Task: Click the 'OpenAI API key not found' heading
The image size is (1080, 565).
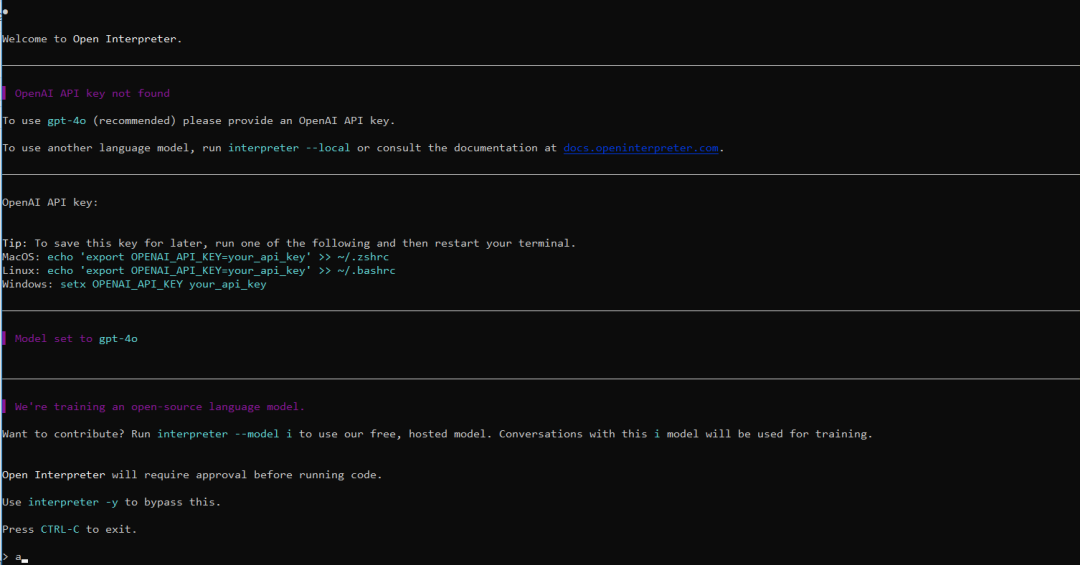Action: pyautogui.click(x=92, y=94)
